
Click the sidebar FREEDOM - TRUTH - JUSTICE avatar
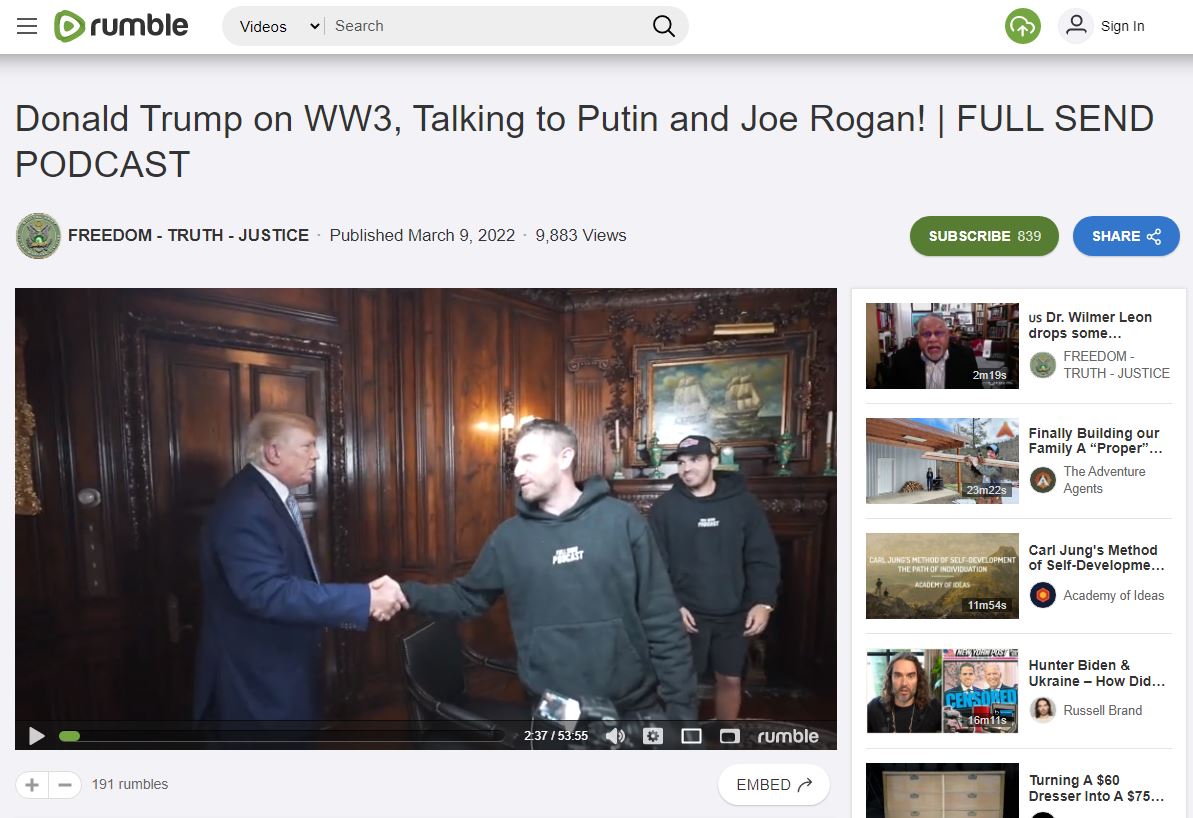tap(1042, 365)
